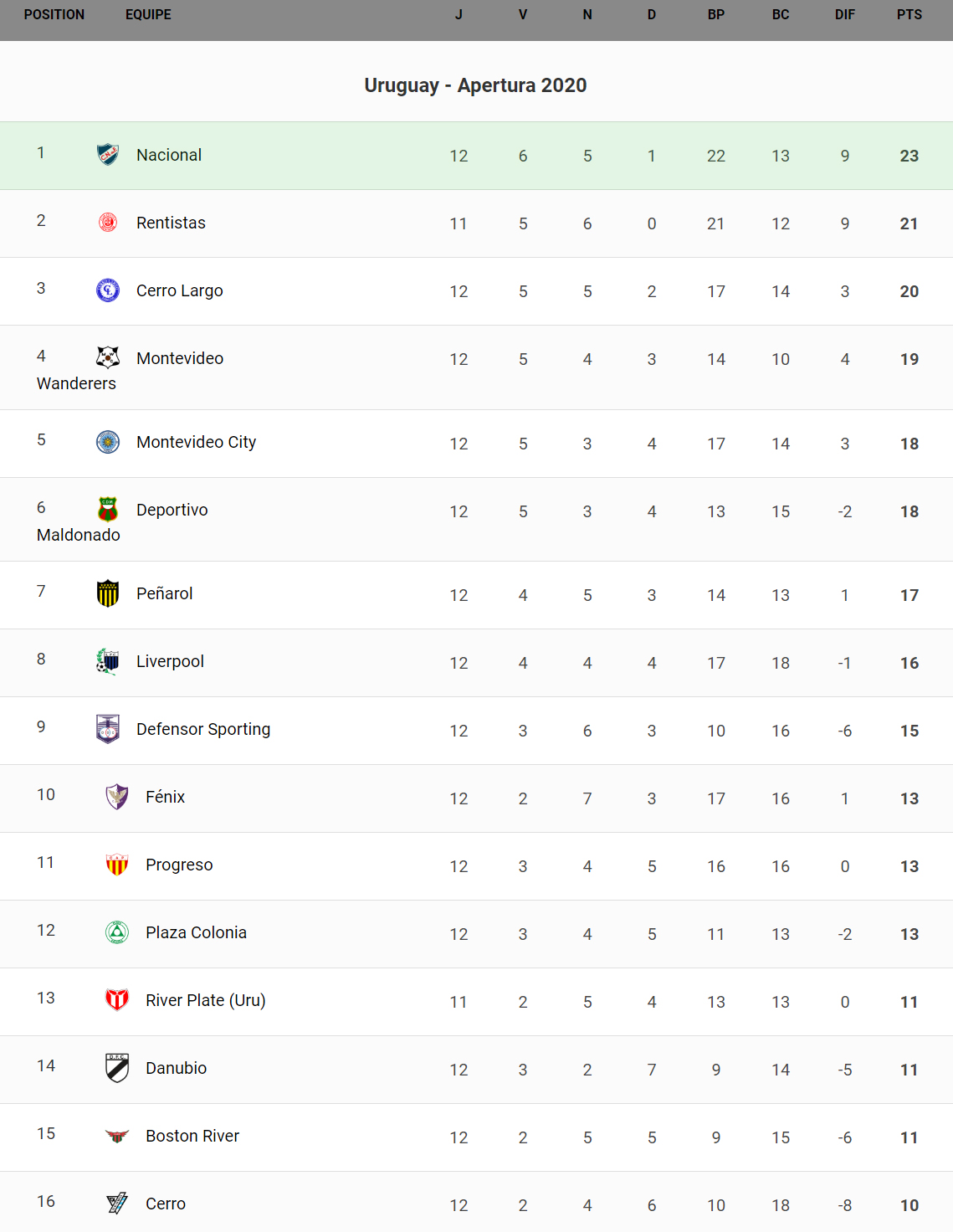Screen dimensions: 953x1232
Task: Click the Liverpool team crest
Action: pos(108,661)
